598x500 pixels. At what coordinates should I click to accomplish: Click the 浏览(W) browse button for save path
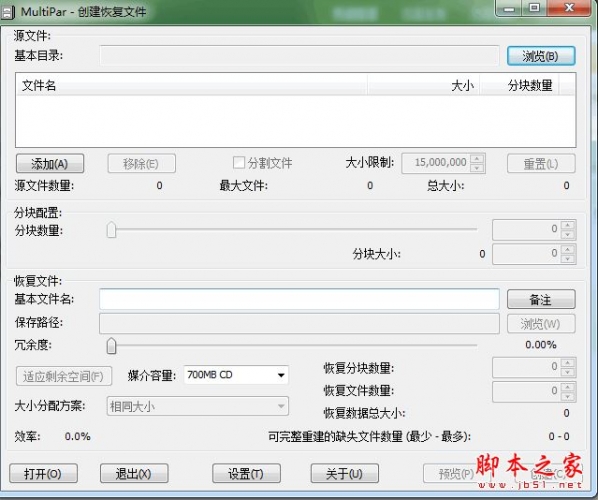541,324
